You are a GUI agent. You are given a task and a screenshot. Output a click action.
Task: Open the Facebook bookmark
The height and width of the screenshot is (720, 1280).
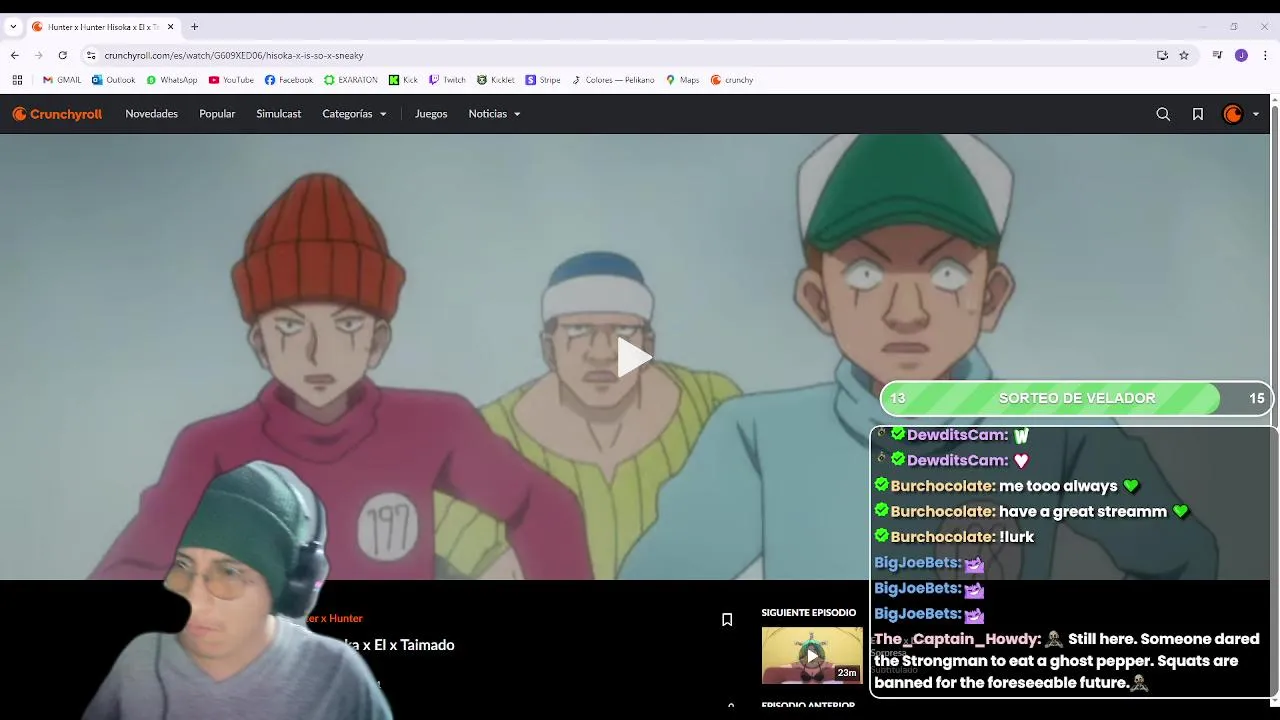[x=288, y=80]
